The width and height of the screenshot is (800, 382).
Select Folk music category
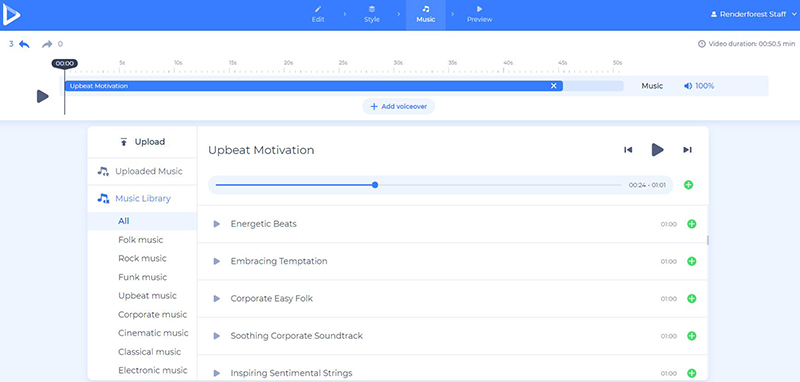(141, 240)
